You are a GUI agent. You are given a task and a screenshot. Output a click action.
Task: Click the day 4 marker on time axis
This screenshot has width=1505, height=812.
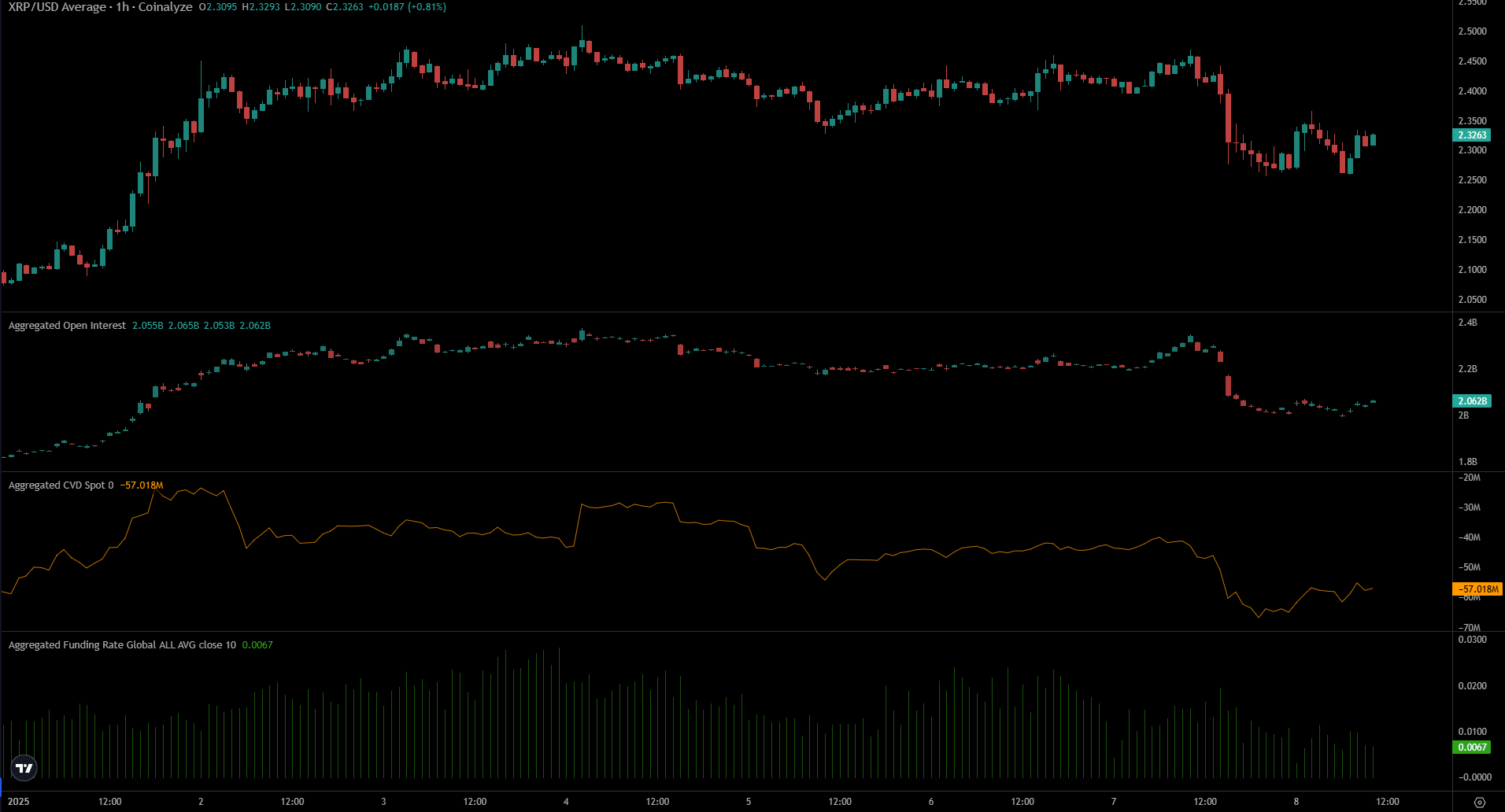566,802
